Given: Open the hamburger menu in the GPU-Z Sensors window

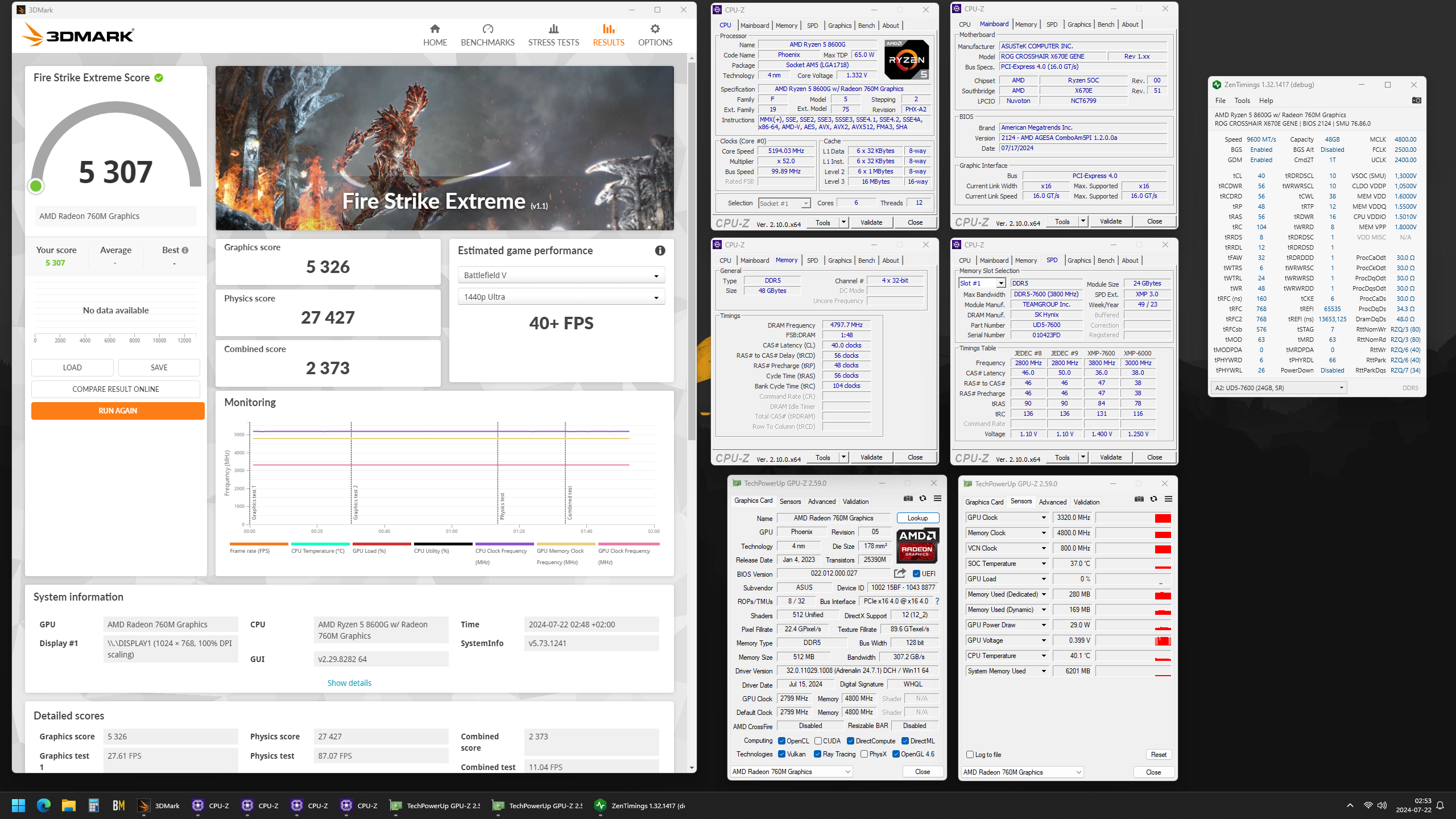Looking at the screenshot, I should (x=1168, y=499).
